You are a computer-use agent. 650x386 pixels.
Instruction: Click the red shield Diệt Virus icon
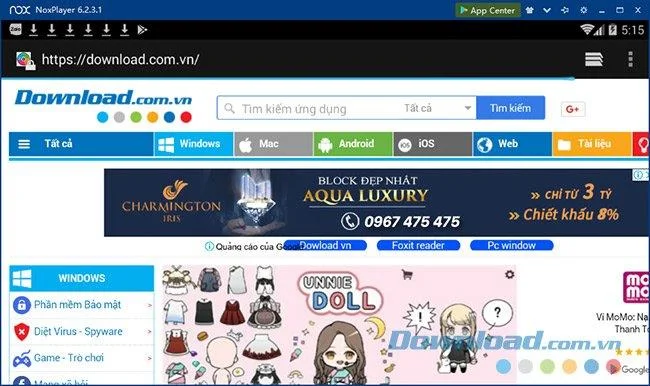[x=22, y=332]
